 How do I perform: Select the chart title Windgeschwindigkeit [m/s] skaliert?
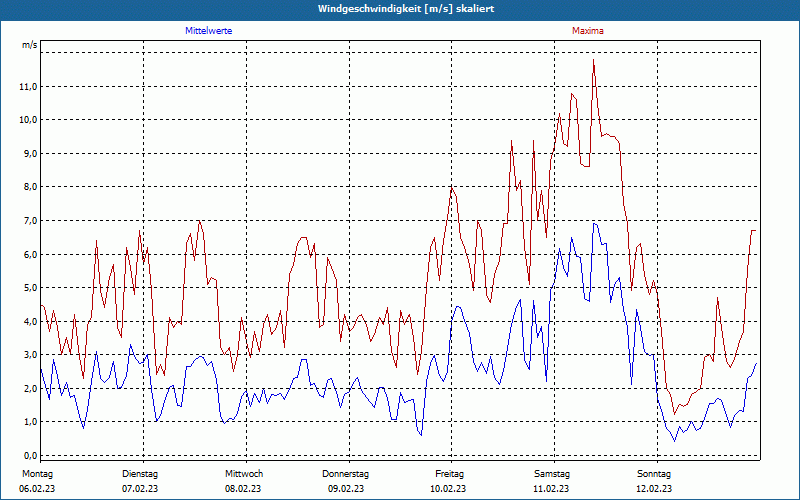click(x=406, y=9)
